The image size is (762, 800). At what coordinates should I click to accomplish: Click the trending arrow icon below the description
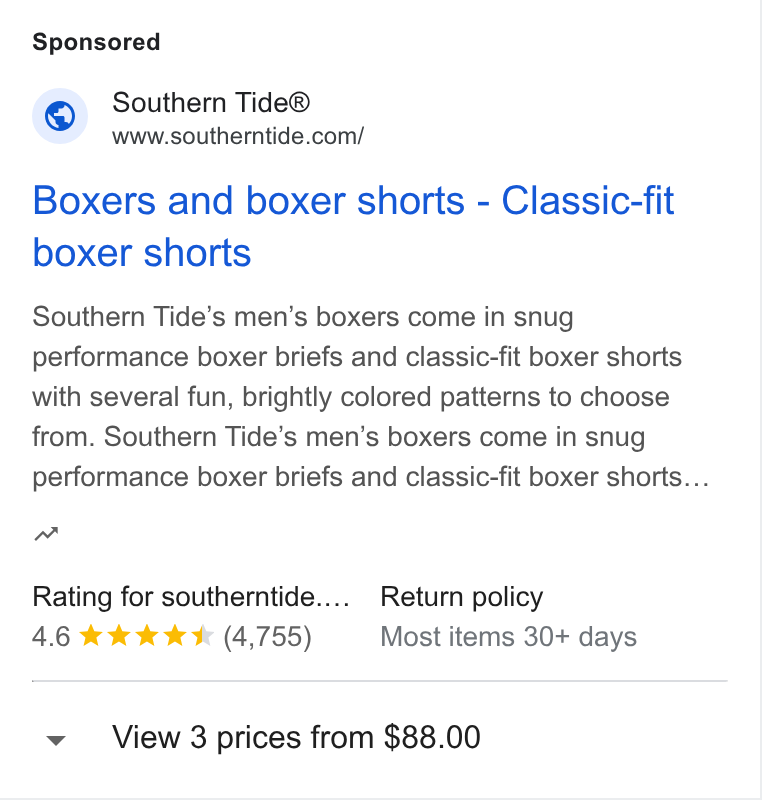click(46, 534)
